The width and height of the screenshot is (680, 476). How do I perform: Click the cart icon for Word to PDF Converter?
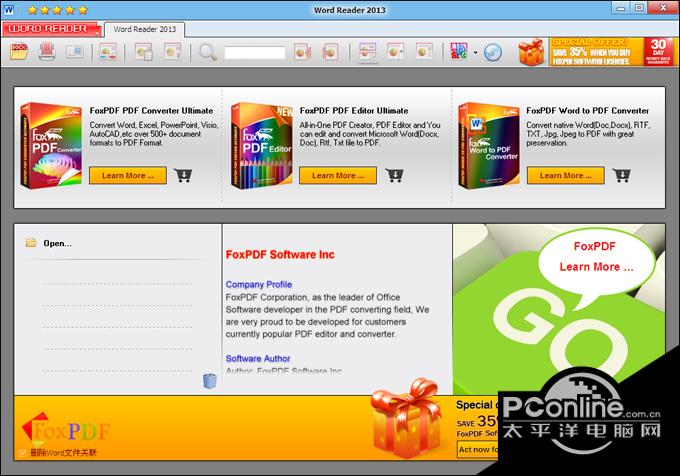[621, 175]
